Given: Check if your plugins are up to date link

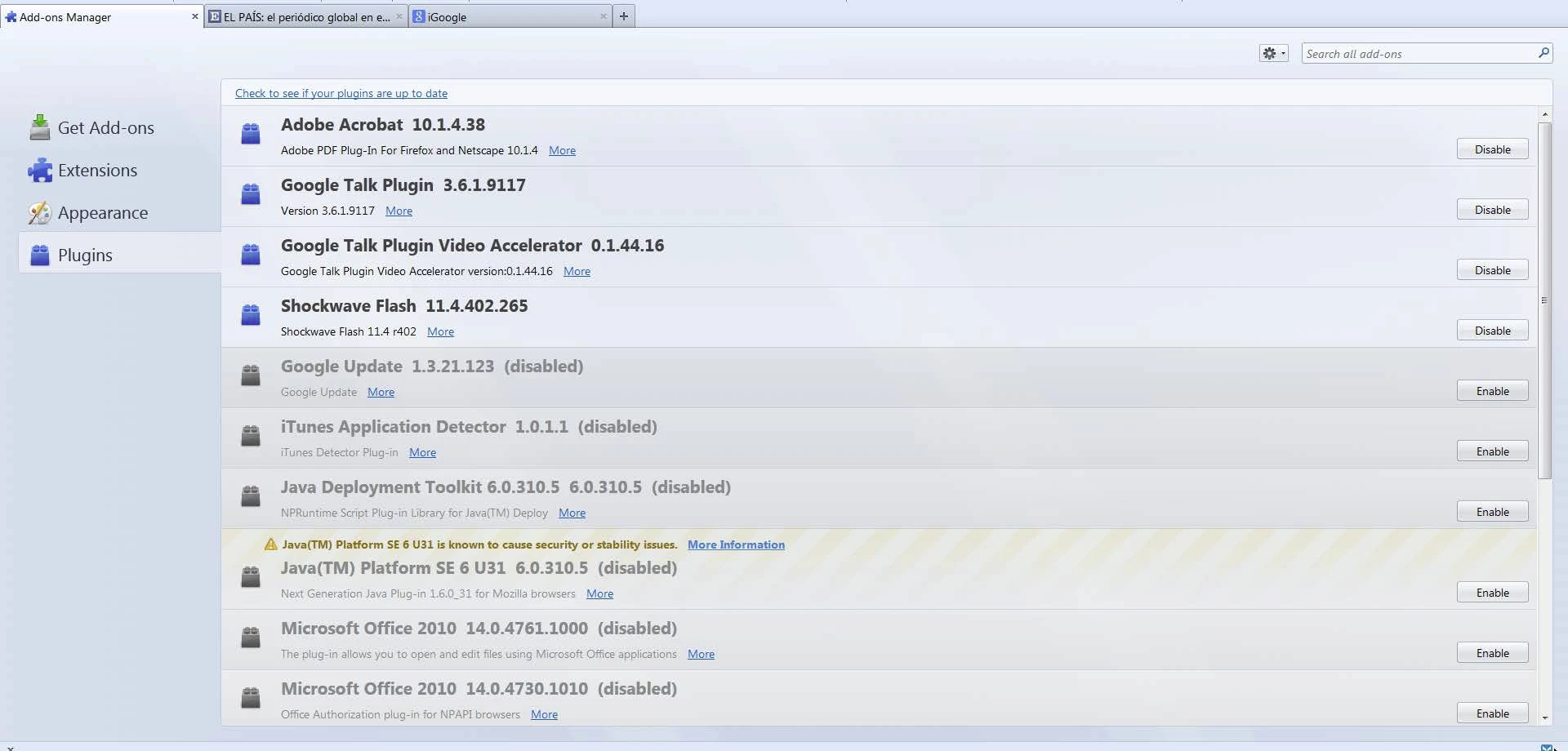Looking at the screenshot, I should pyautogui.click(x=341, y=93).
